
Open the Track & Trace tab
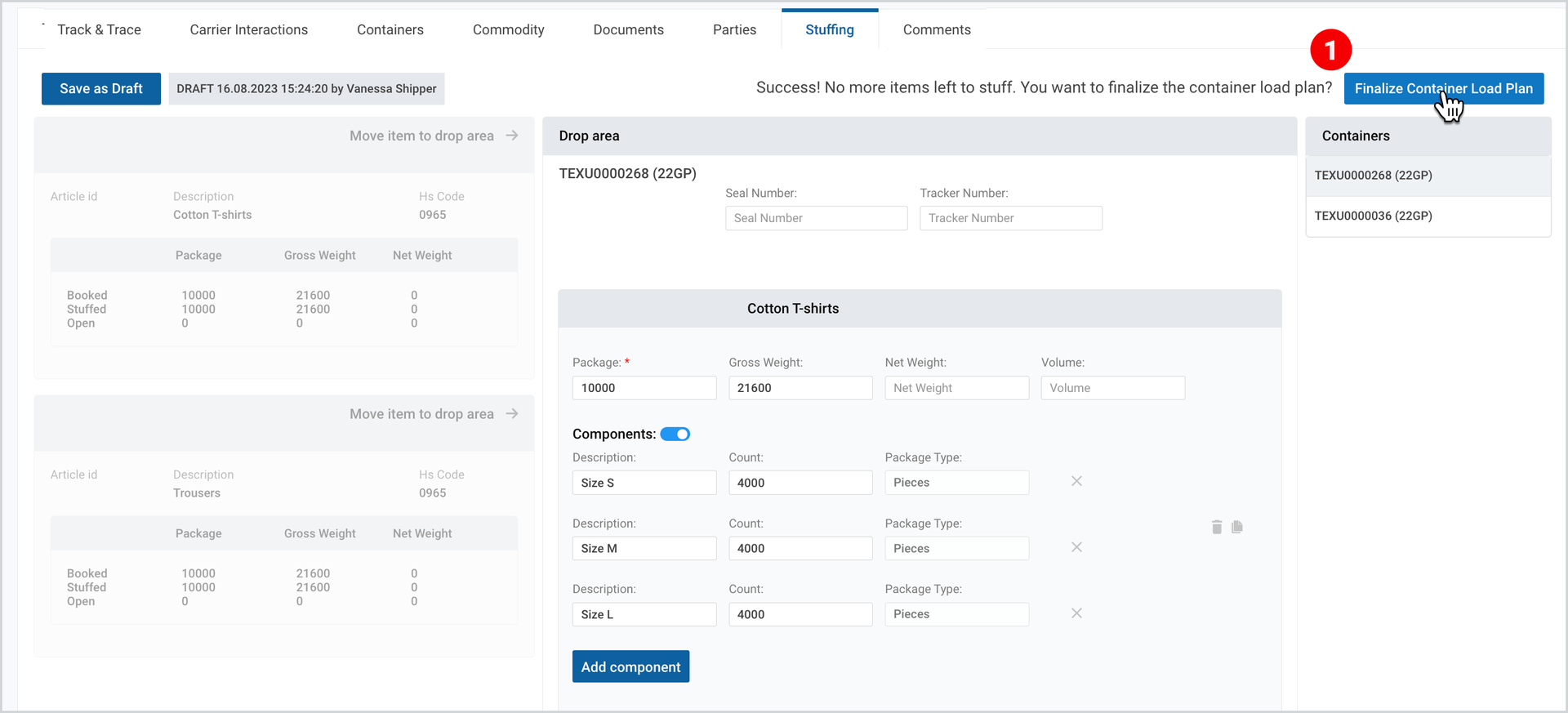pos(99,29)
